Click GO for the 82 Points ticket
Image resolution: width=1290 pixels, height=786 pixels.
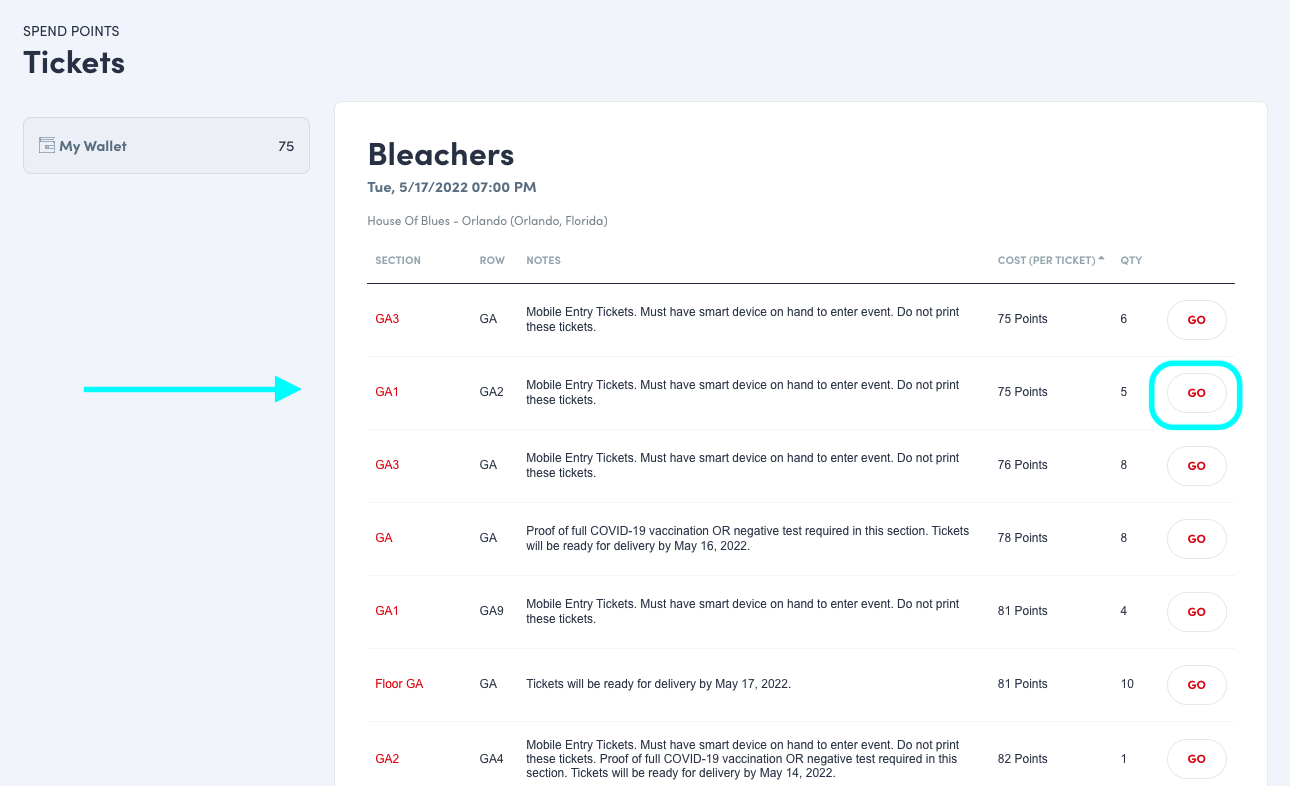click(x=1196, y=759)
